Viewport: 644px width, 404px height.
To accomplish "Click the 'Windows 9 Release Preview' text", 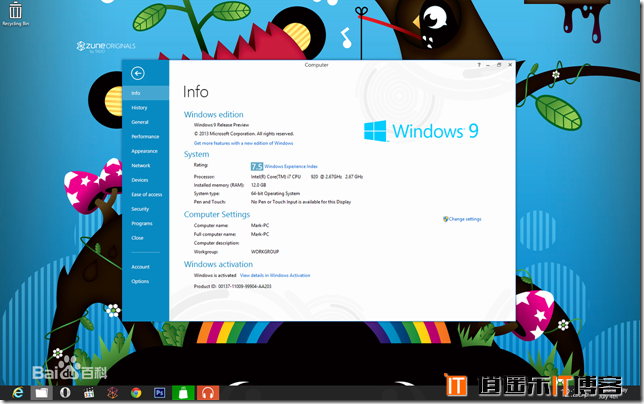I will [221, 125].
